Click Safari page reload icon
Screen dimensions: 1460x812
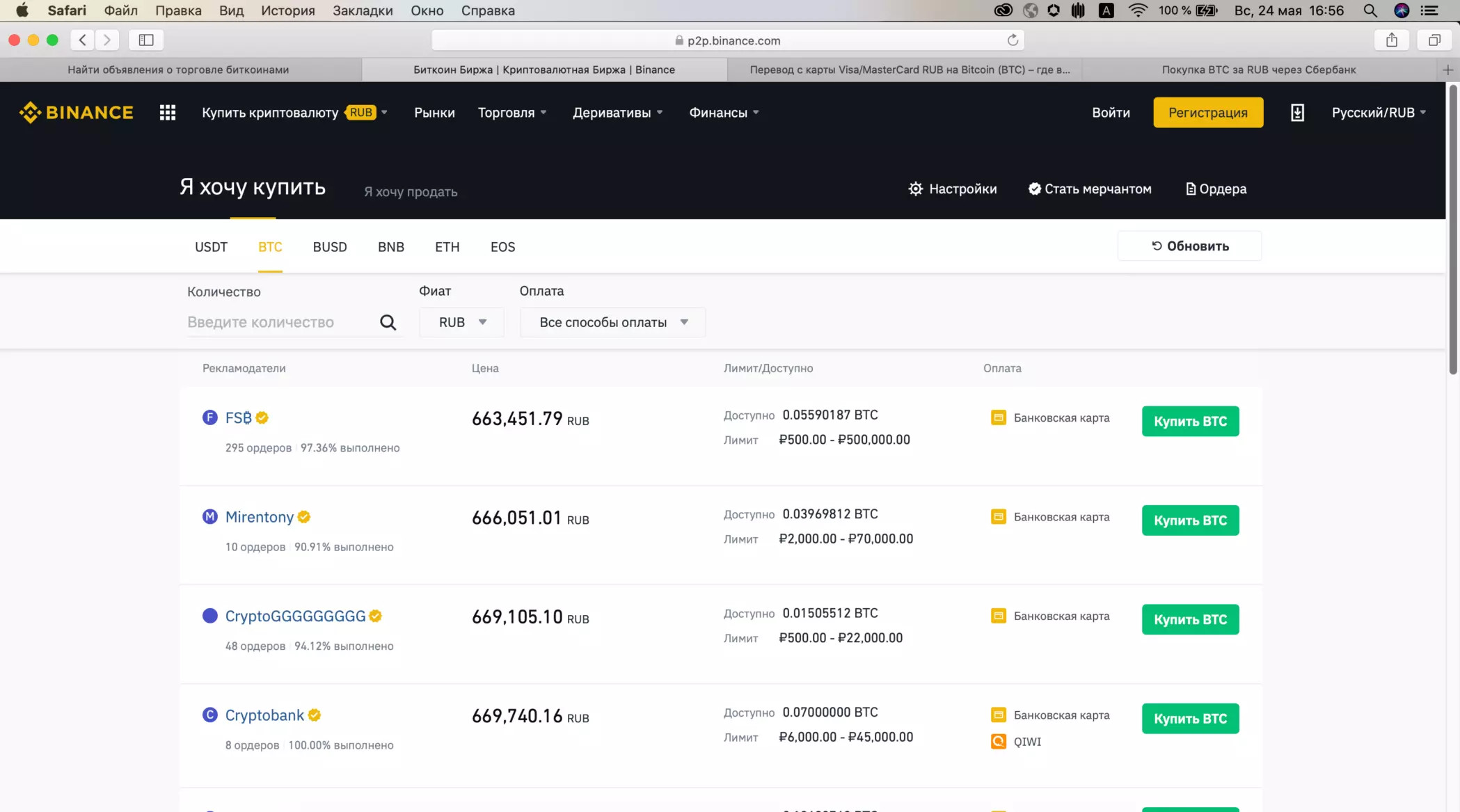pos(1013,40)
